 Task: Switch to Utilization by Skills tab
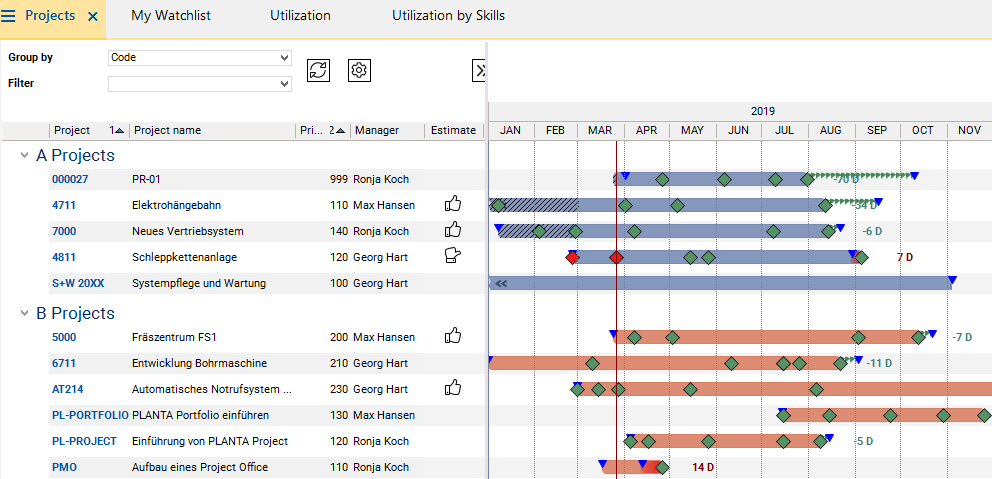coord(448,16)
